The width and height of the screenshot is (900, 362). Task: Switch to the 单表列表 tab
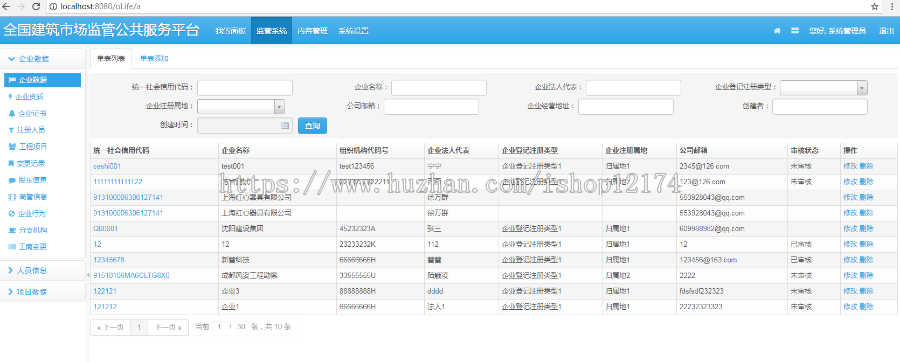click(111, 59)
